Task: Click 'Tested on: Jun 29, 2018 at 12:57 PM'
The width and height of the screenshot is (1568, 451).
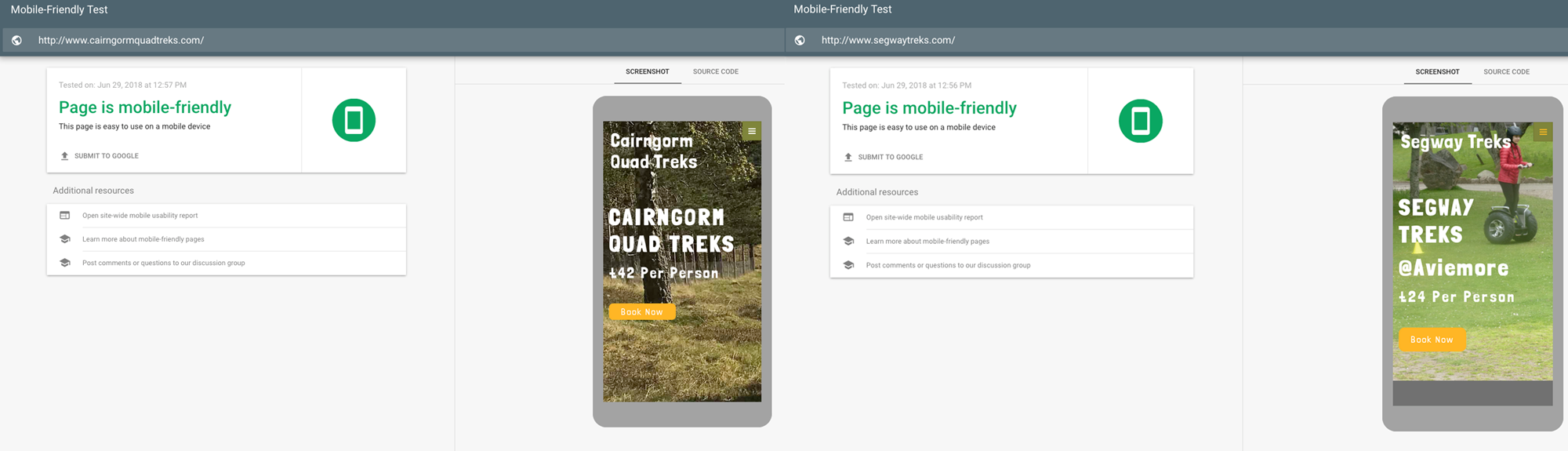Action: tap(122, 85)
